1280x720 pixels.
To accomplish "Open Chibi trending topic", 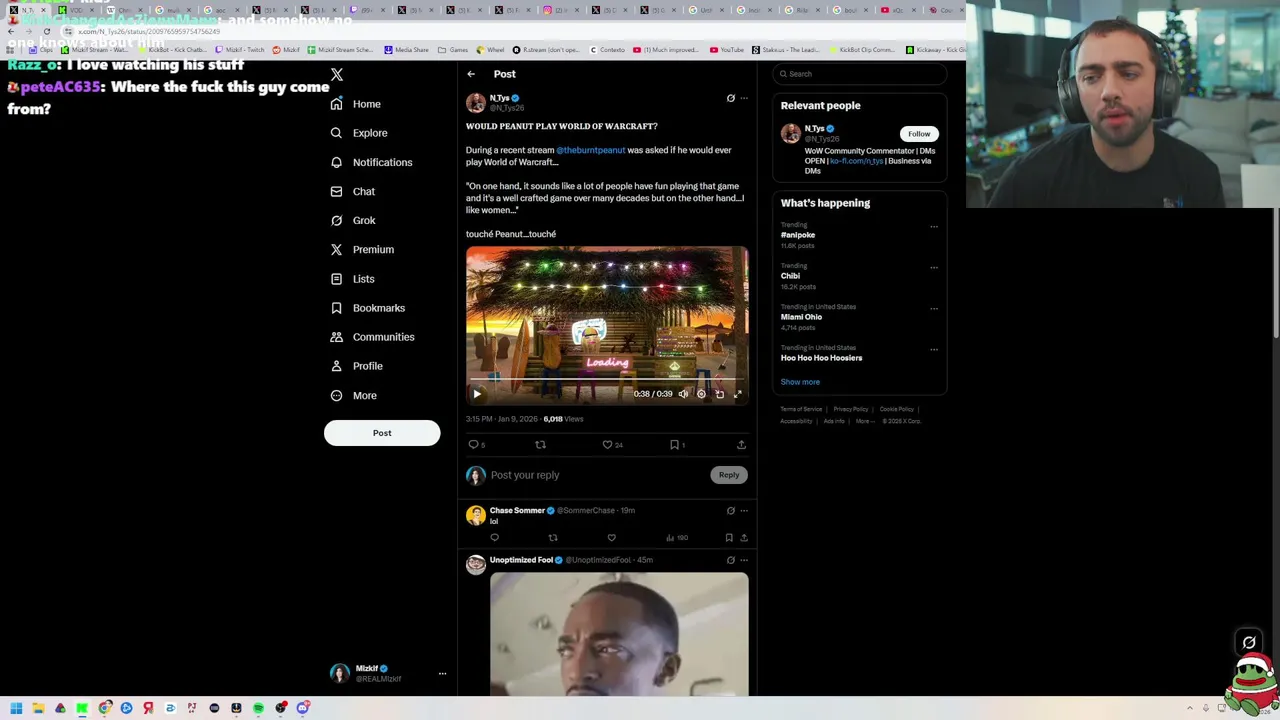I will 790,276.
